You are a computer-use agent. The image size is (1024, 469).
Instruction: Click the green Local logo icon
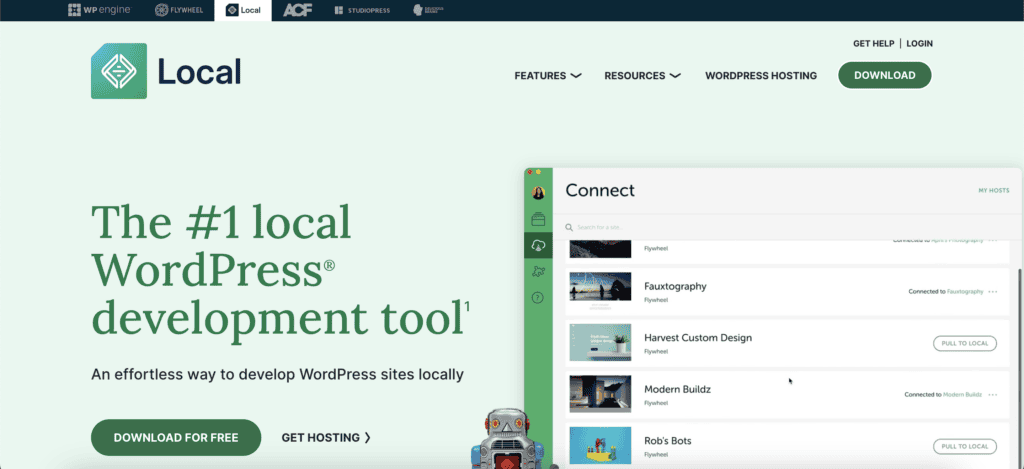tap(119, 71)
